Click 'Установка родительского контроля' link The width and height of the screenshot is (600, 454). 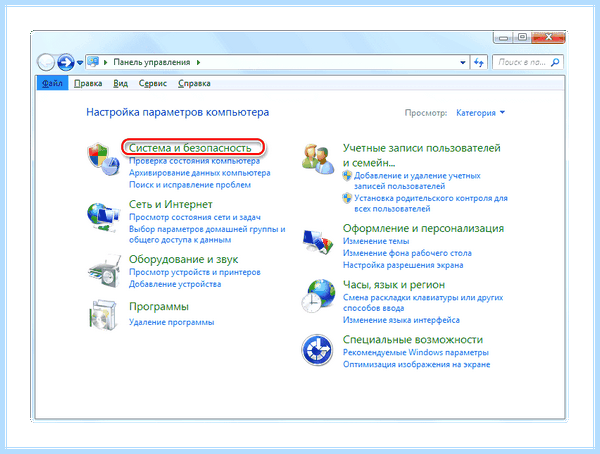(x=431, y=203)
